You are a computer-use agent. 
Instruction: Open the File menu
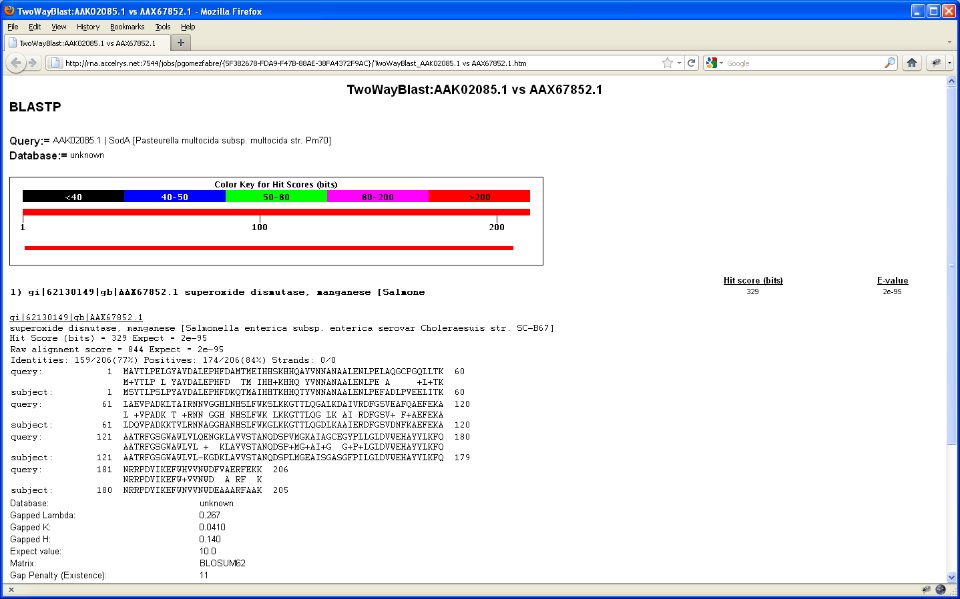click(13, 27)
